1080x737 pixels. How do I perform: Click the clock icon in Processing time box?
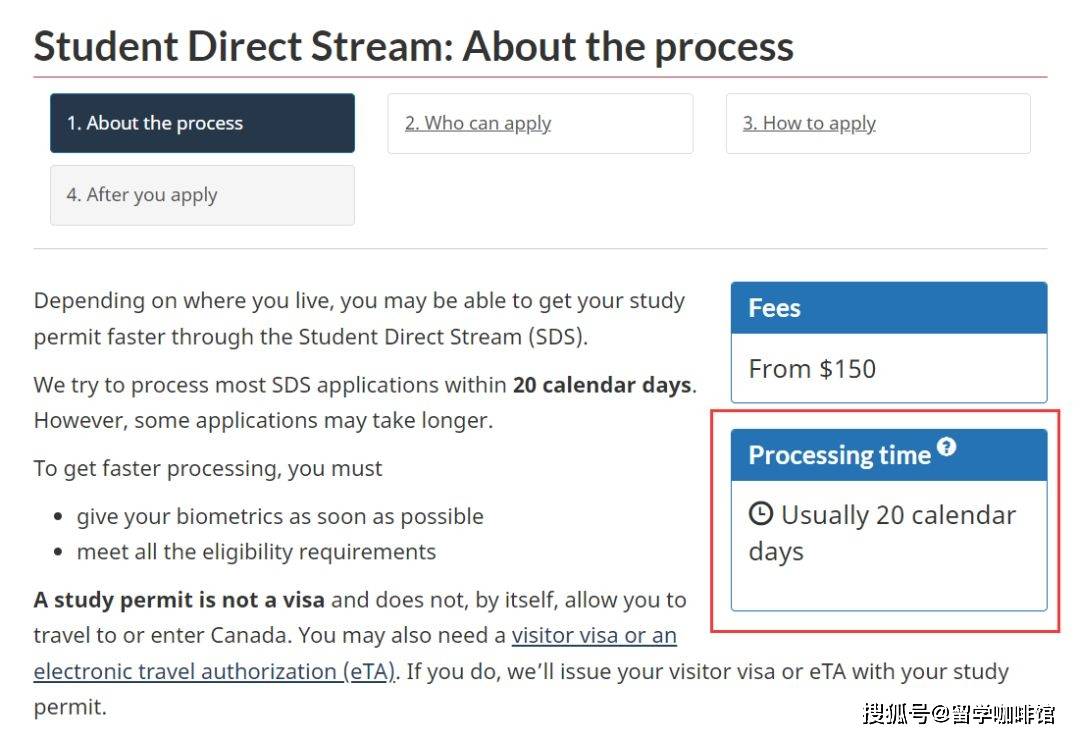[761, 514]
